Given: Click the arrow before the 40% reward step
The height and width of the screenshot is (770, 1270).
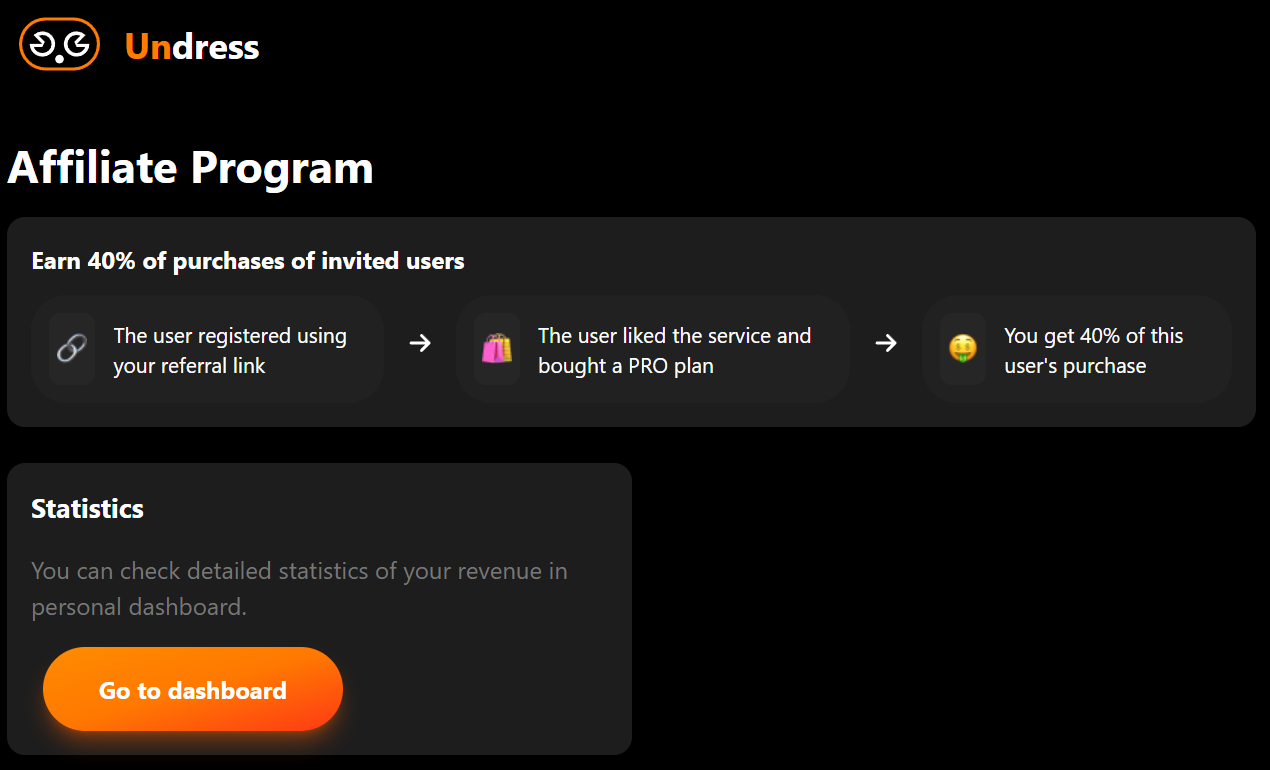Looking at the screenshot, I should pos(886,343).
